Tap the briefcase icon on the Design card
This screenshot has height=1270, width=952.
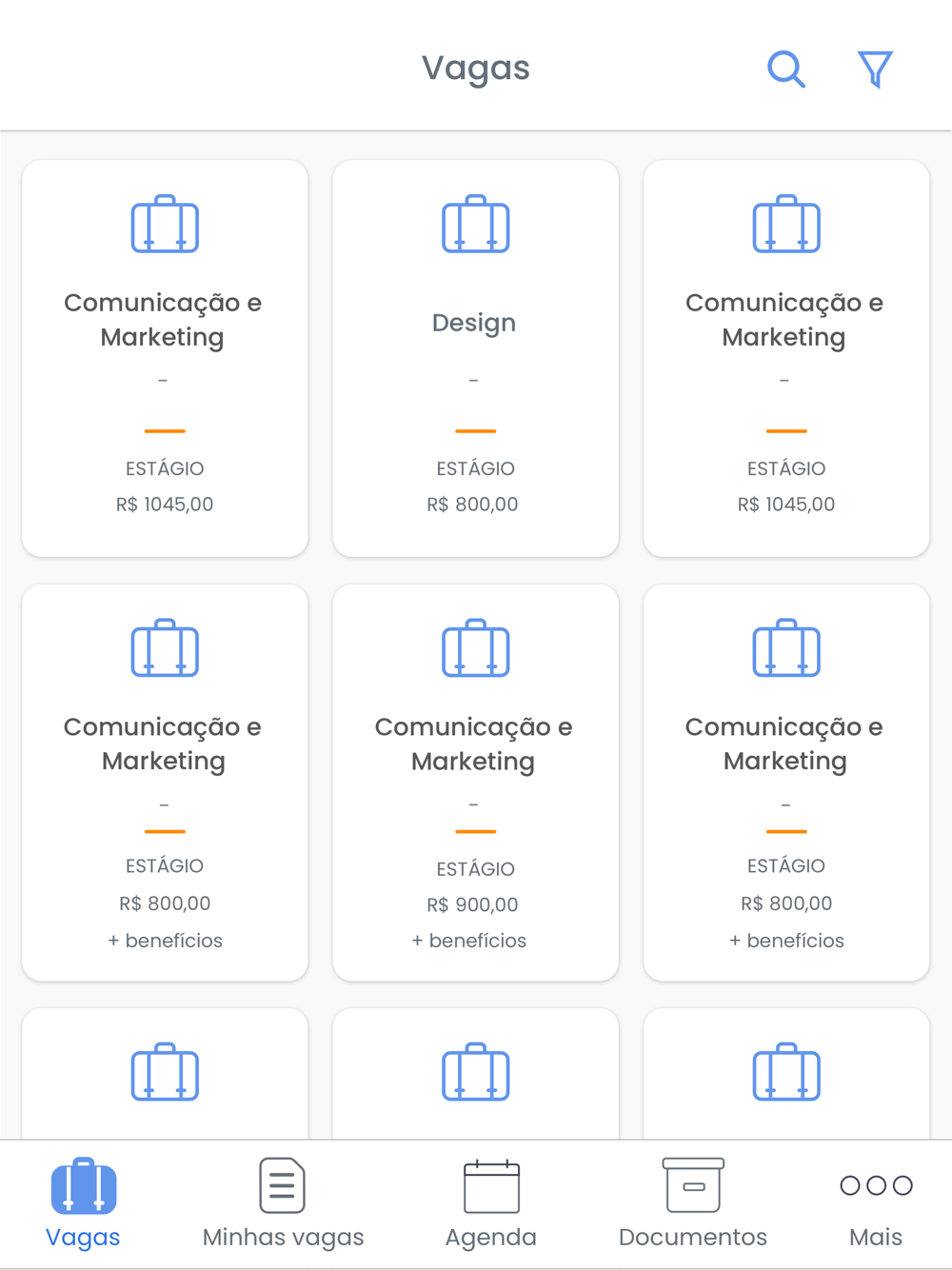pos(476,224)
